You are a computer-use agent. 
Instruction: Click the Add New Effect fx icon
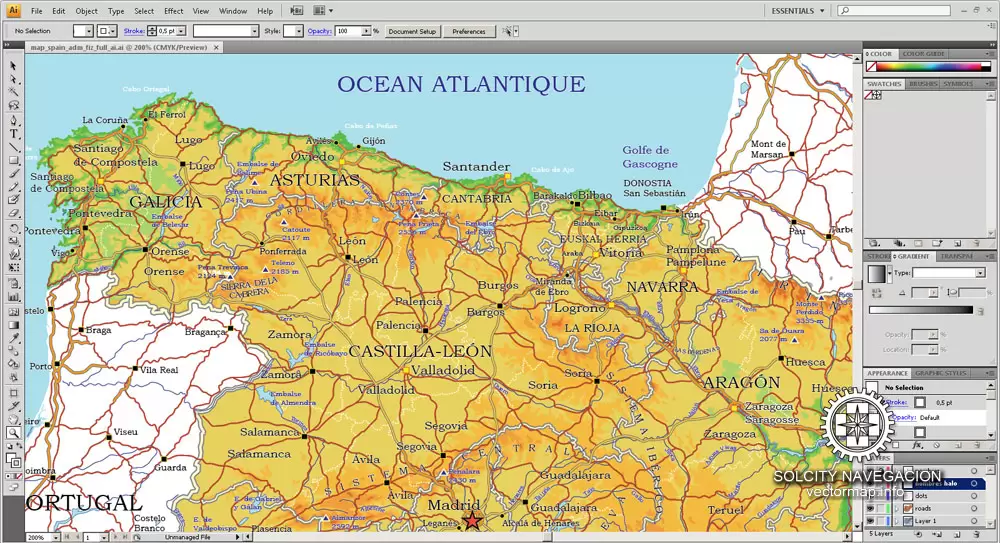[x=917, y=445]
